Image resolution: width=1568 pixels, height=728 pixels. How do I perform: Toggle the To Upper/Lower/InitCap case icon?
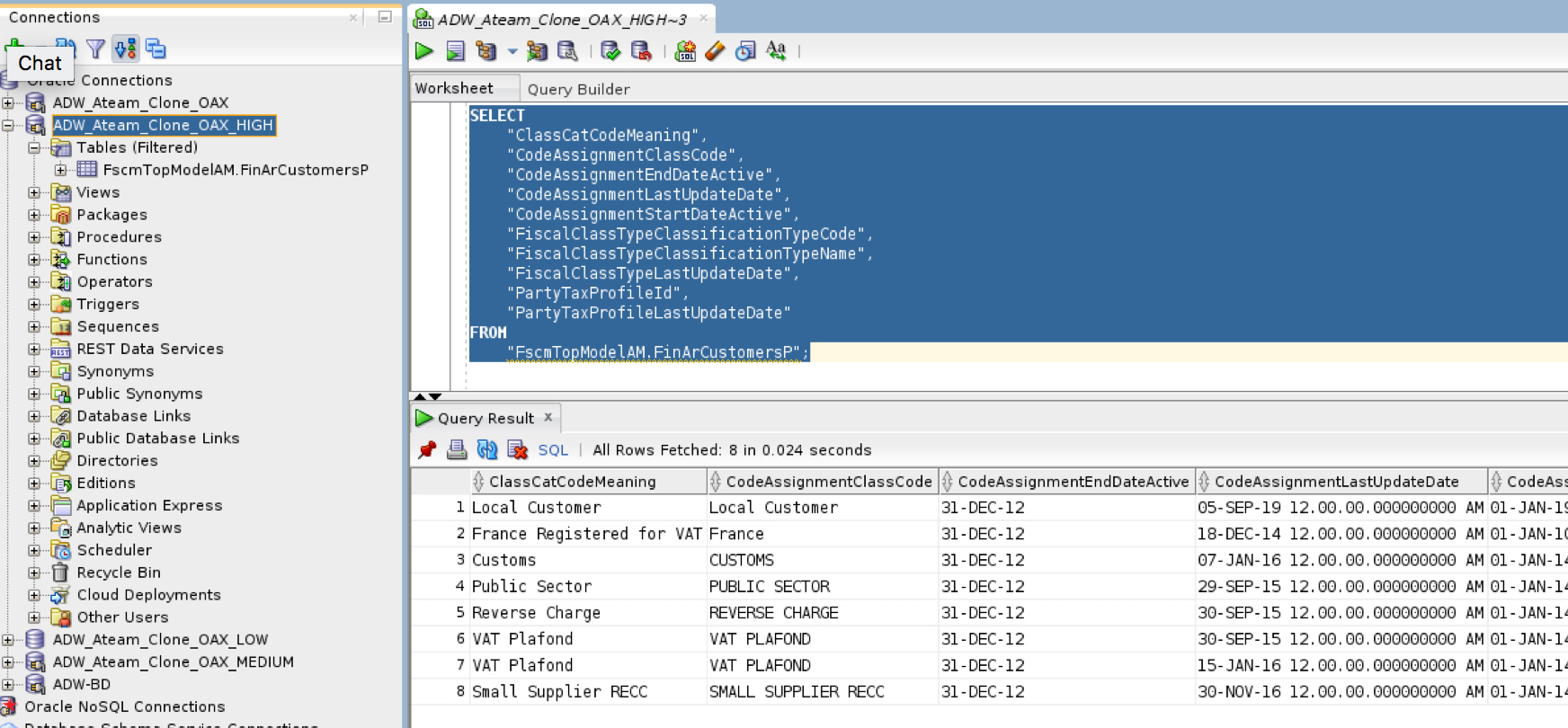776,51
